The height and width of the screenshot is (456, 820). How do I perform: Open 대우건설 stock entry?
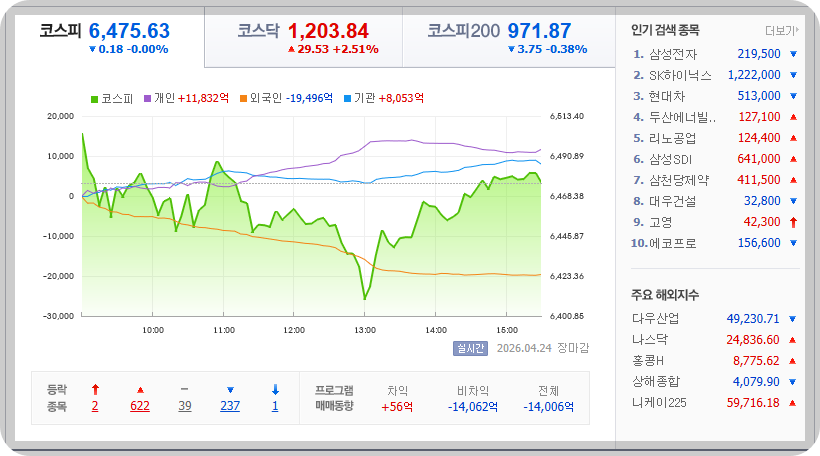coord(673,201)
